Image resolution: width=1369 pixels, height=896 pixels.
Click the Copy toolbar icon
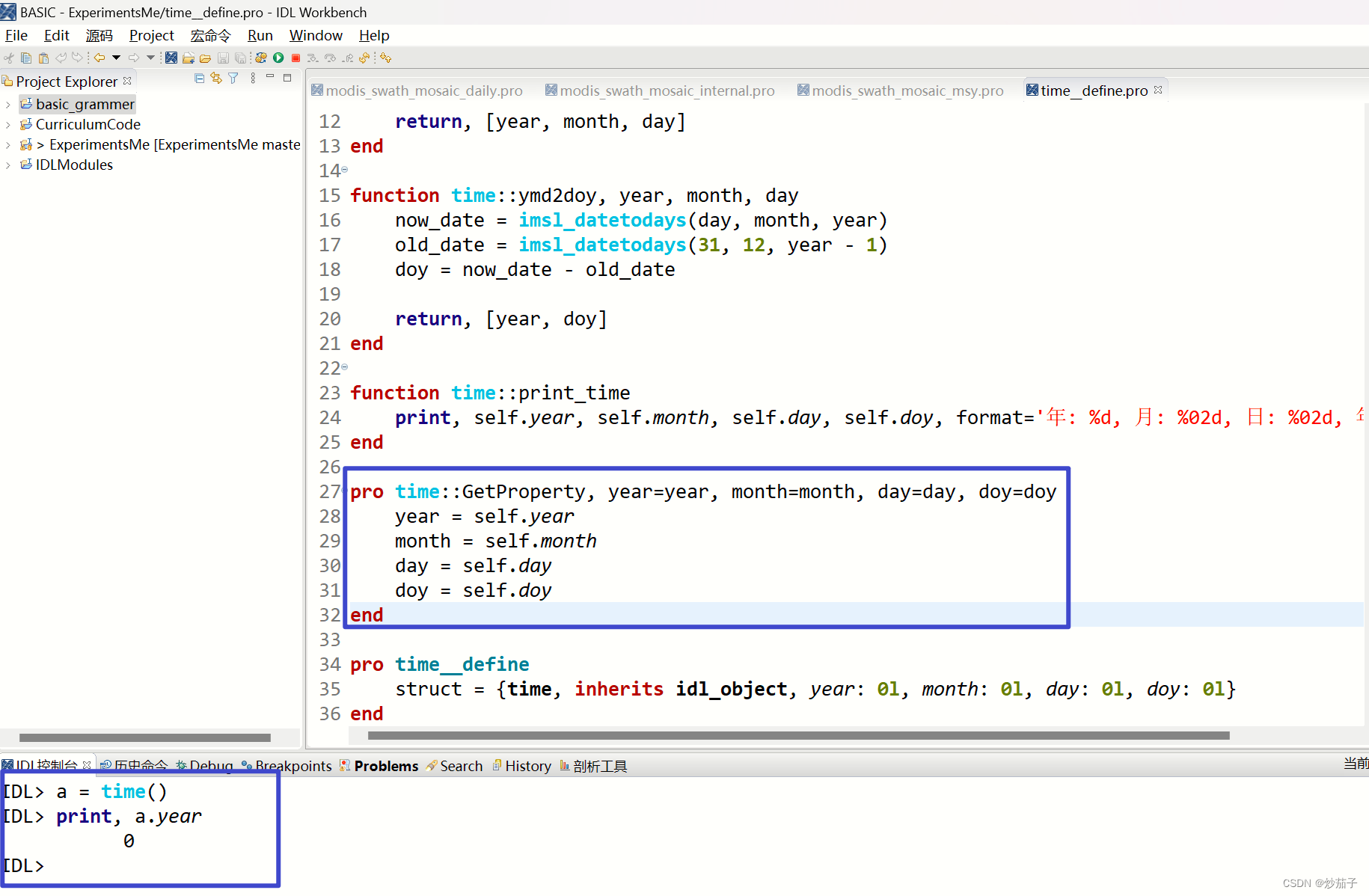[26, 58]
